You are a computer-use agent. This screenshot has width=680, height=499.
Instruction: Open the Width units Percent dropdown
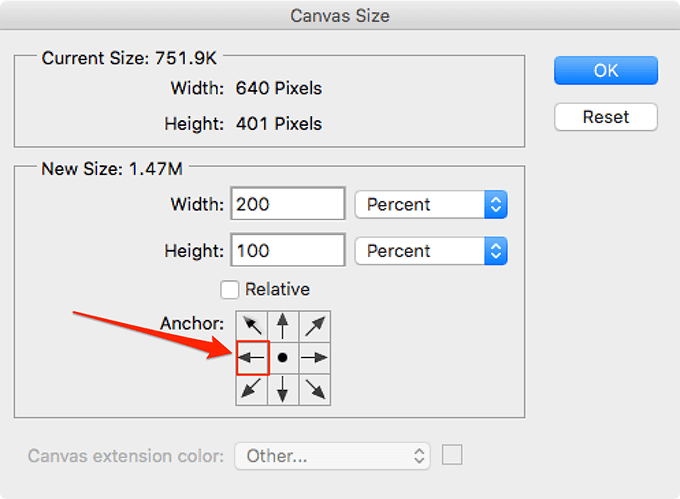(x=431, y=204)
